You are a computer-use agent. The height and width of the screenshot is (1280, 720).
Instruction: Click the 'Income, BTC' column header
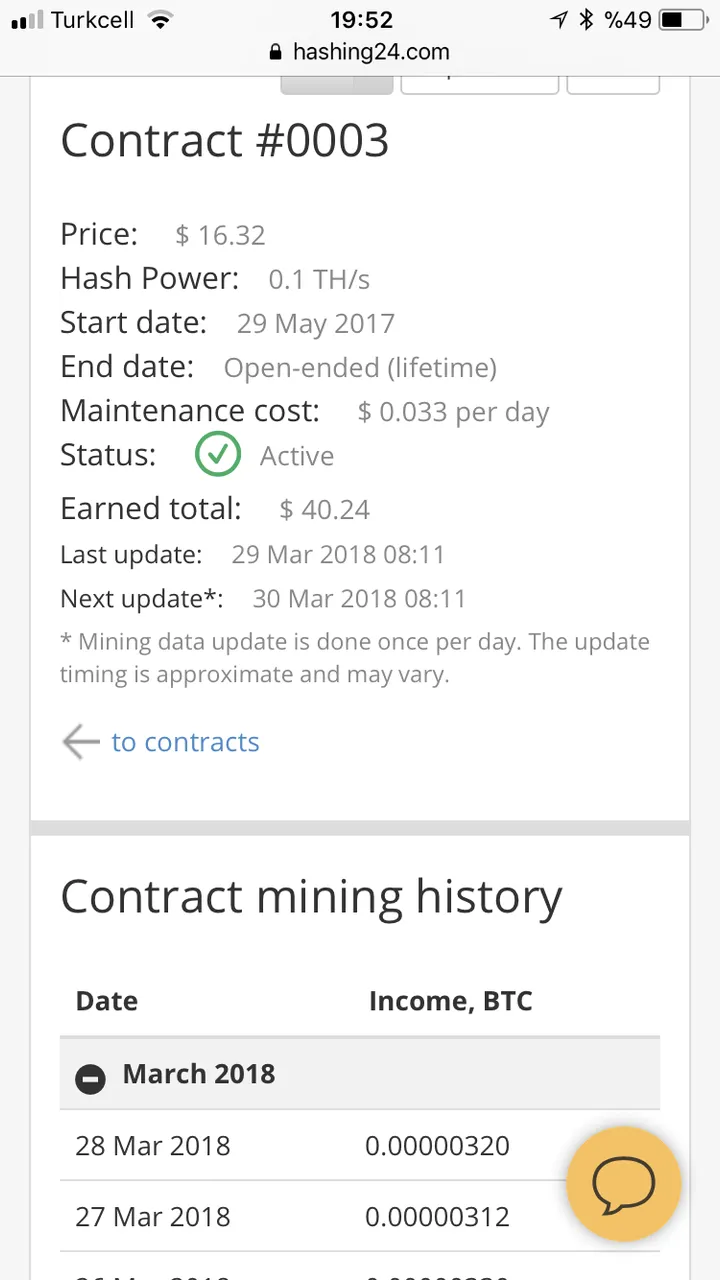pyautogui.click(x=451, y=1001)
